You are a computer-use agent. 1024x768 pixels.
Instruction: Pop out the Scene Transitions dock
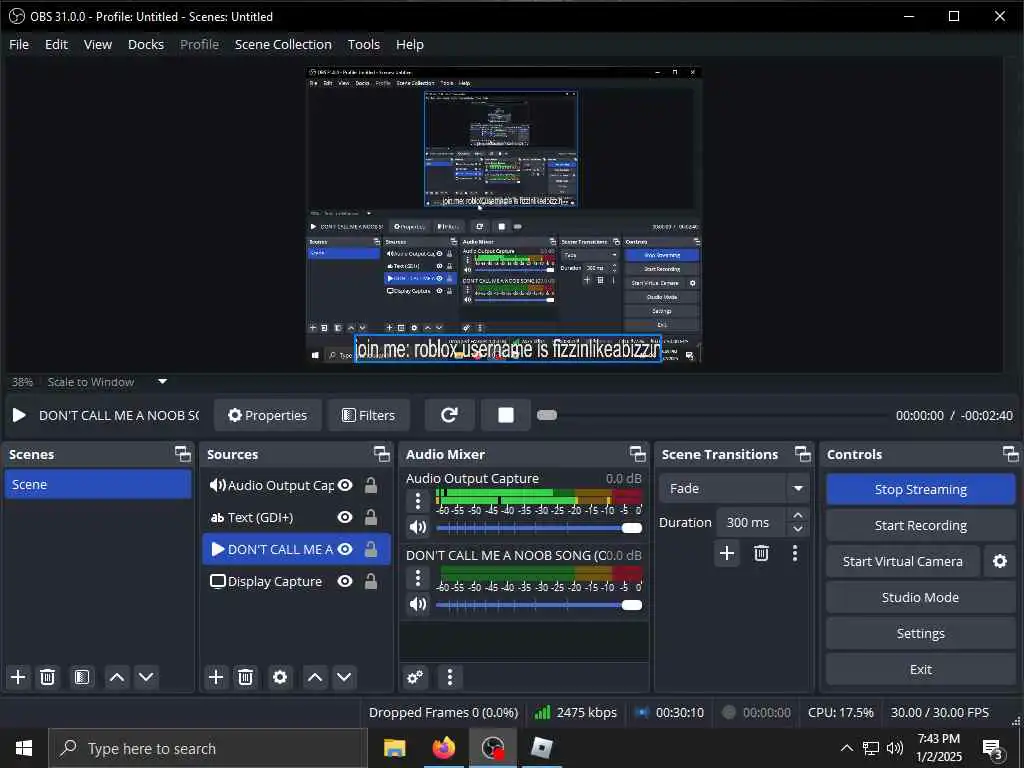[802, 454]
